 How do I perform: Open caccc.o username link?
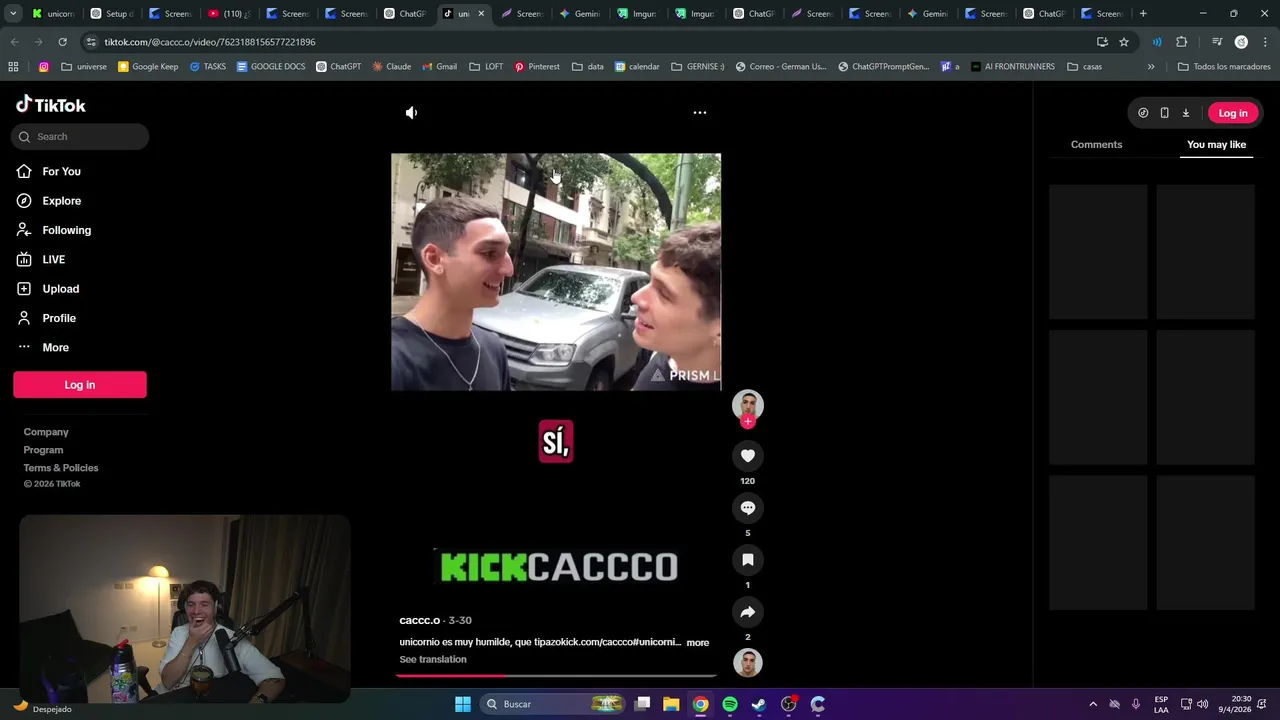(x=419, y=621)
